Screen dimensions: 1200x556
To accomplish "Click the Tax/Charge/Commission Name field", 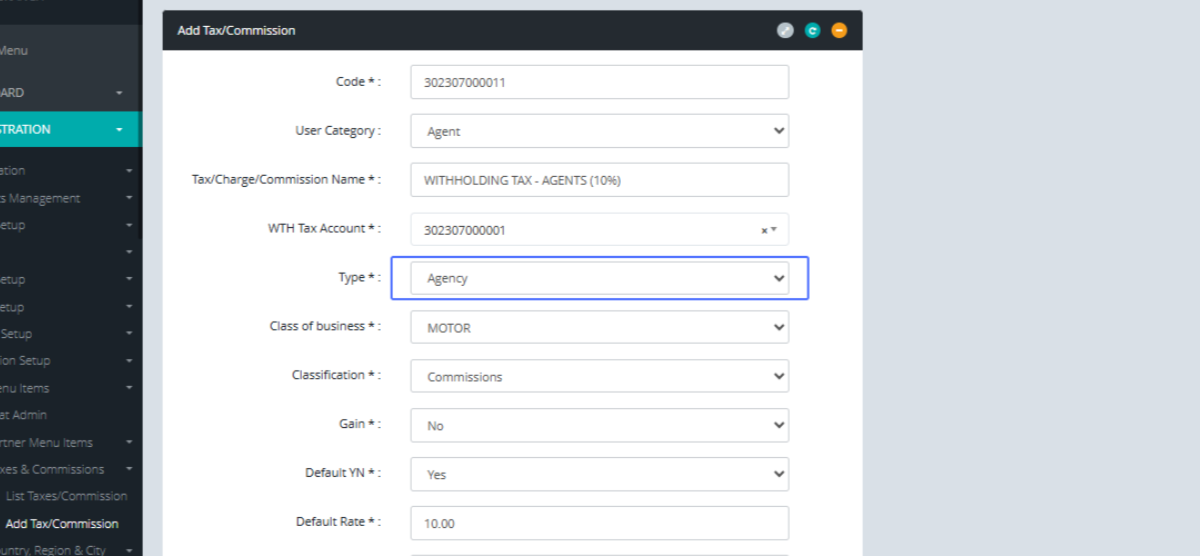I will [599, 180].
